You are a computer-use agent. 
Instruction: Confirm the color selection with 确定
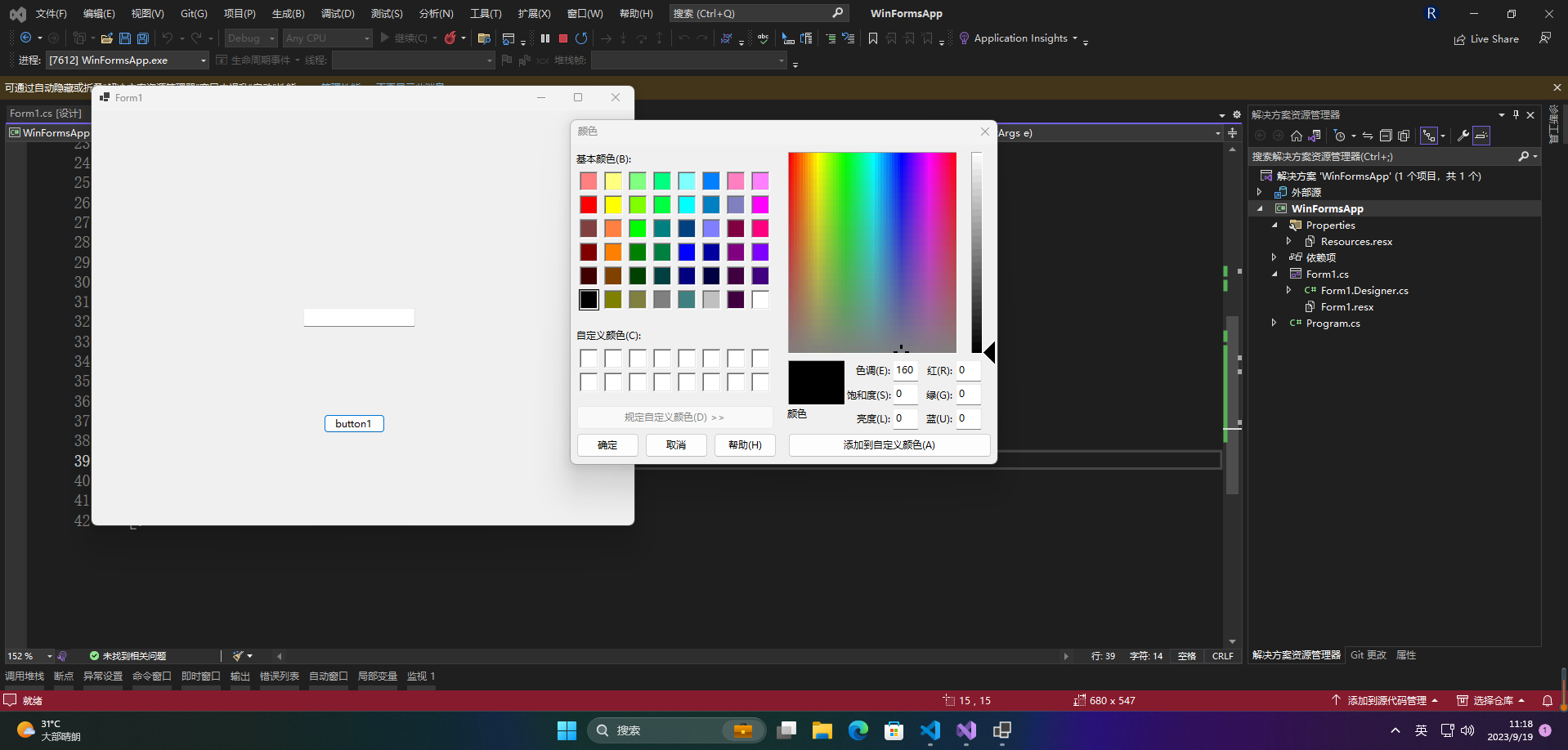click(x=607, y=444)
